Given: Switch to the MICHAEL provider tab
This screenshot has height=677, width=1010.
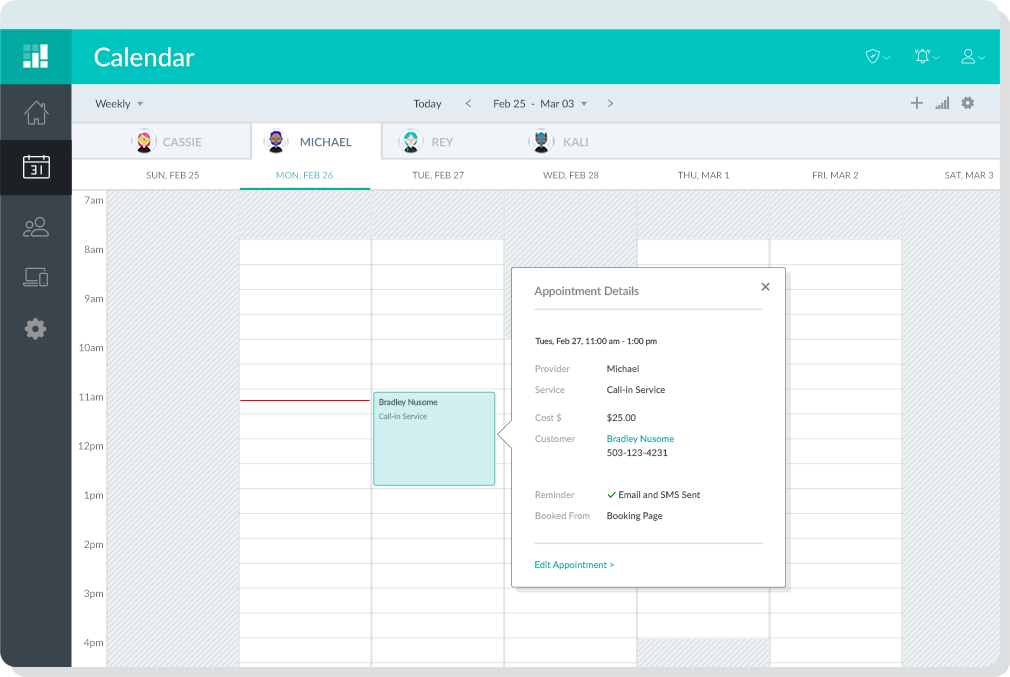Looking at the screenshot, I should [x=316, y=142].
